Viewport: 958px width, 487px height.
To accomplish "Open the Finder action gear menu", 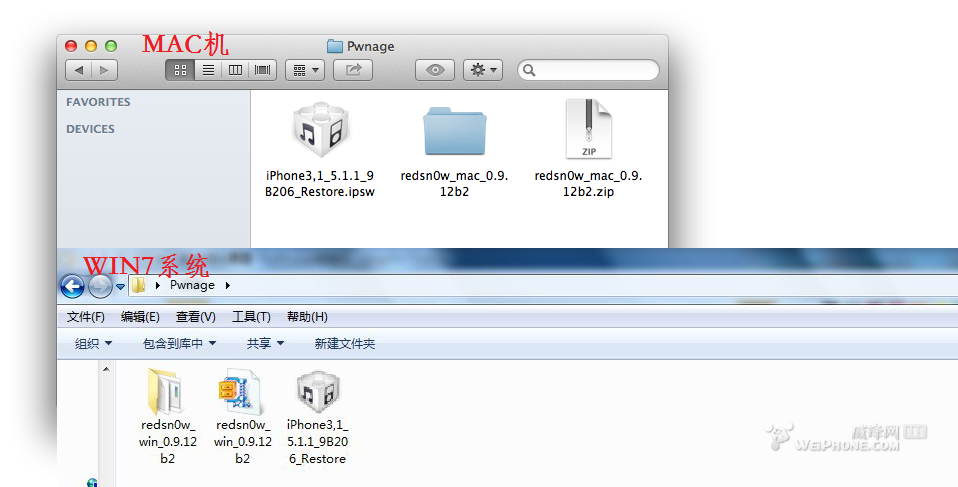I will pyautogui.click(x=483, y=70).
